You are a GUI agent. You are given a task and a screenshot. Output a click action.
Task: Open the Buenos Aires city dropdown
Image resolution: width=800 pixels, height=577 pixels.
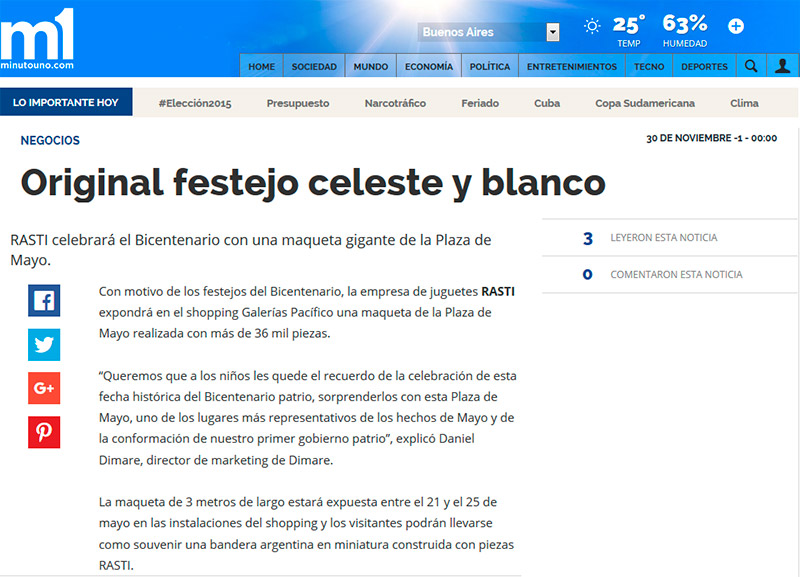tap(488, 32)
